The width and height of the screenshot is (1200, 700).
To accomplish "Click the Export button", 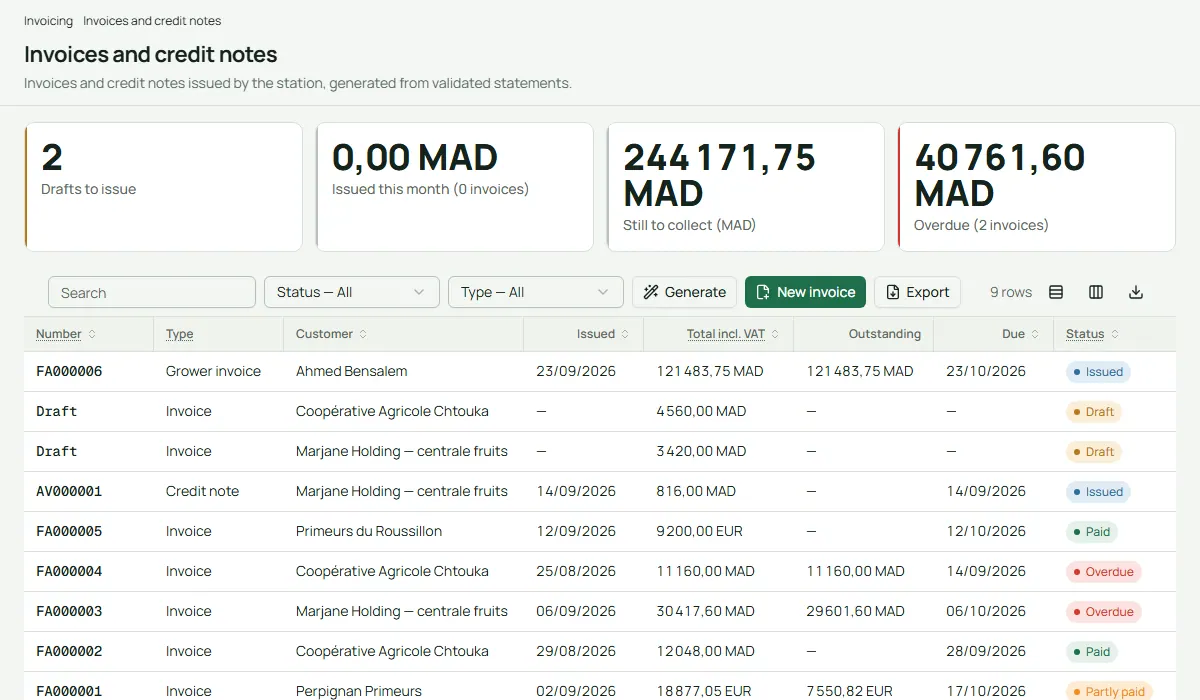I will click(x=917, y=292).
